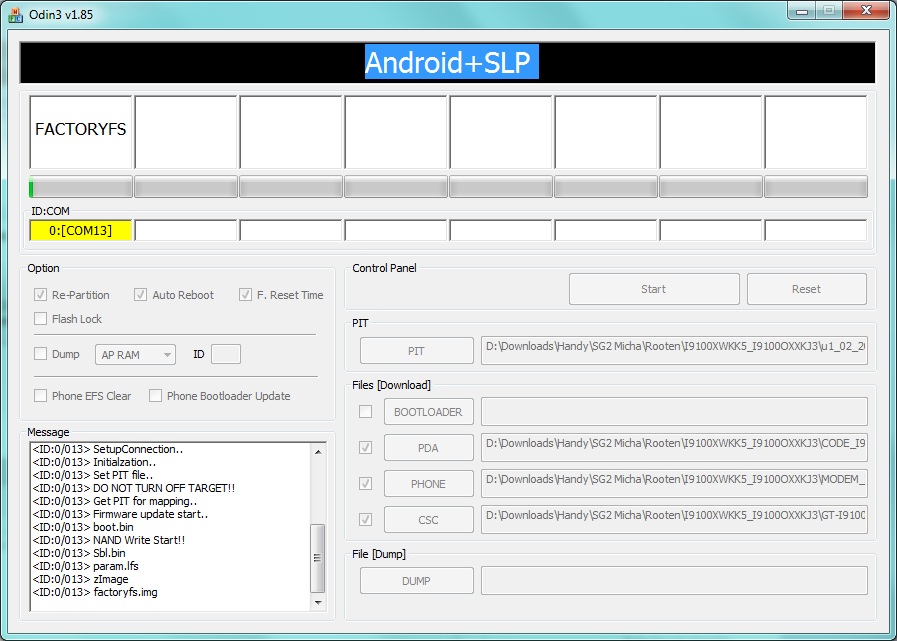Click the 'Get PIT for mapping..' log line
Viewport: 897px width, 641px height.
[x=115, y=501]
